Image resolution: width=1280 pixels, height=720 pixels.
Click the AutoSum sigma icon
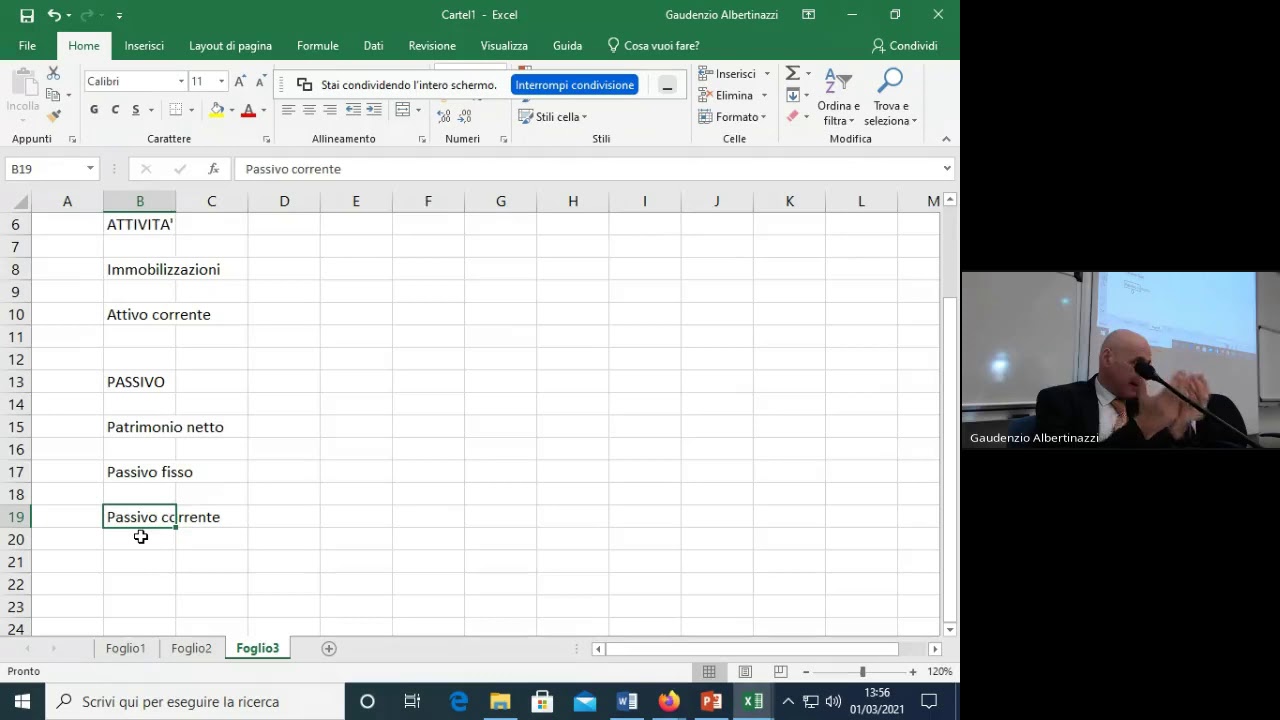pyautogui.click(x=792, y=74)
